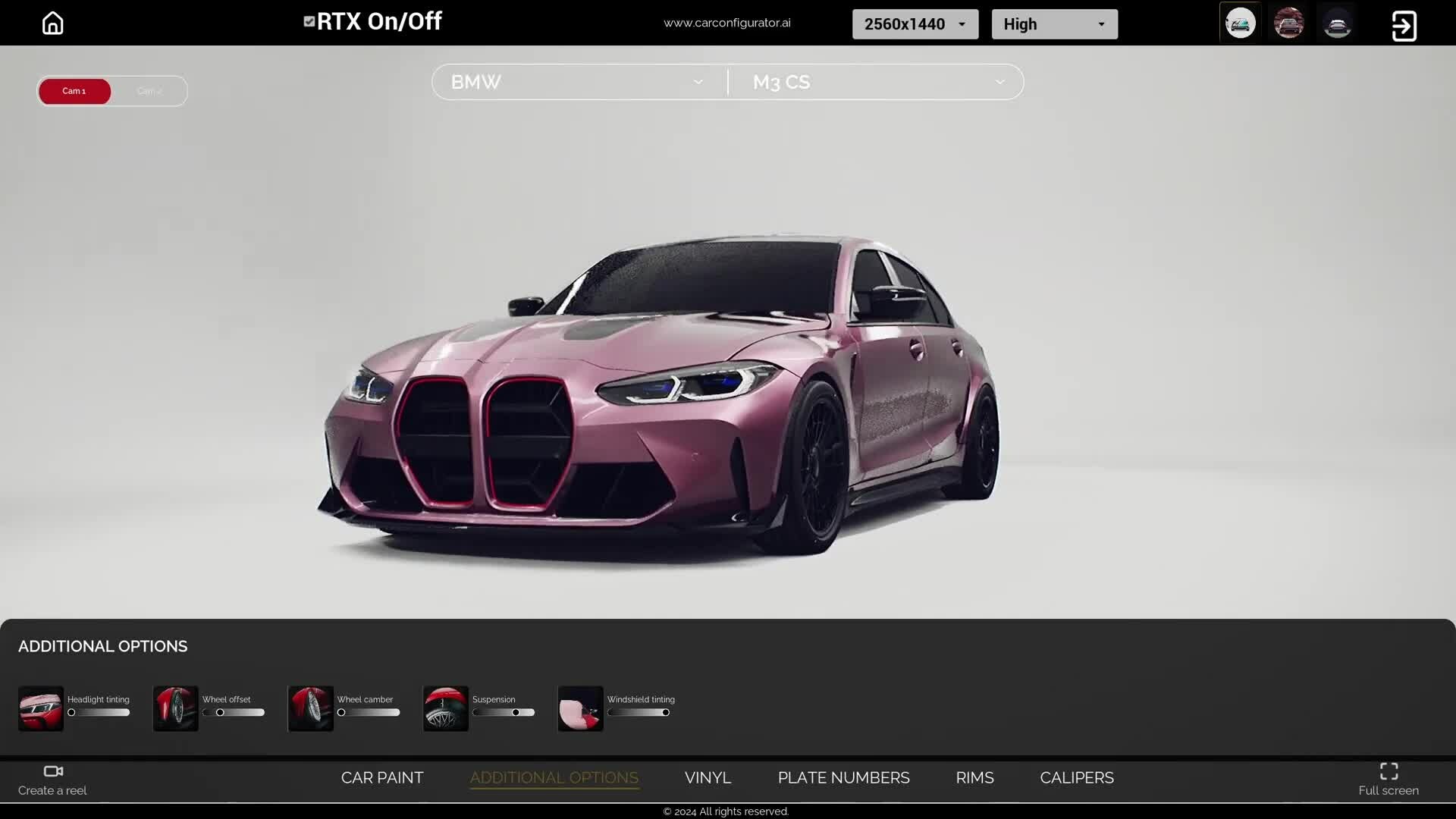Click the Windshield tinting thumbnail icon
This screenshot has width=1456, height=819.
click(x=581, y=708)
